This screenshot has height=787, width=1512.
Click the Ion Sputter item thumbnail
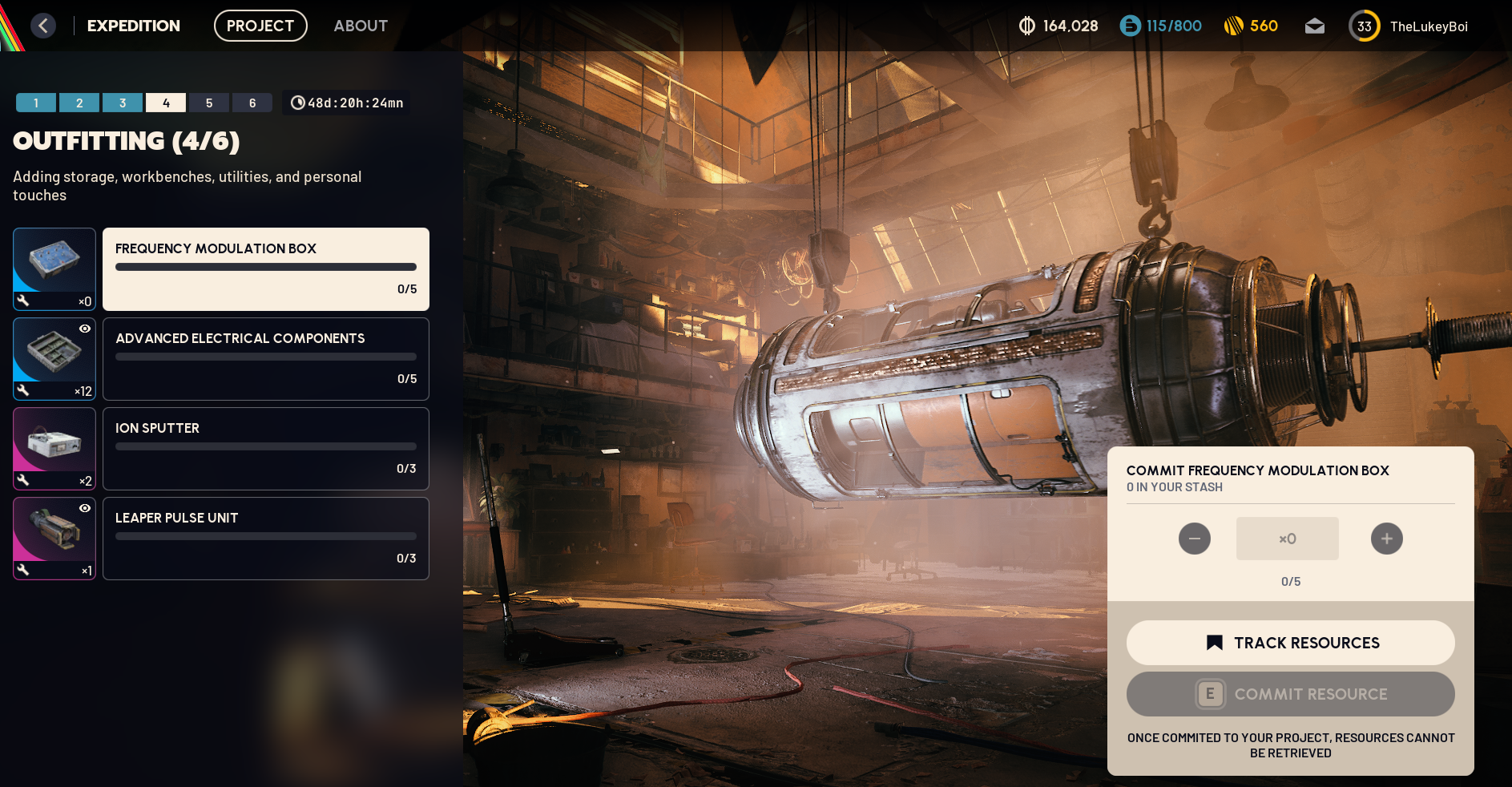[x=54, y=449]
